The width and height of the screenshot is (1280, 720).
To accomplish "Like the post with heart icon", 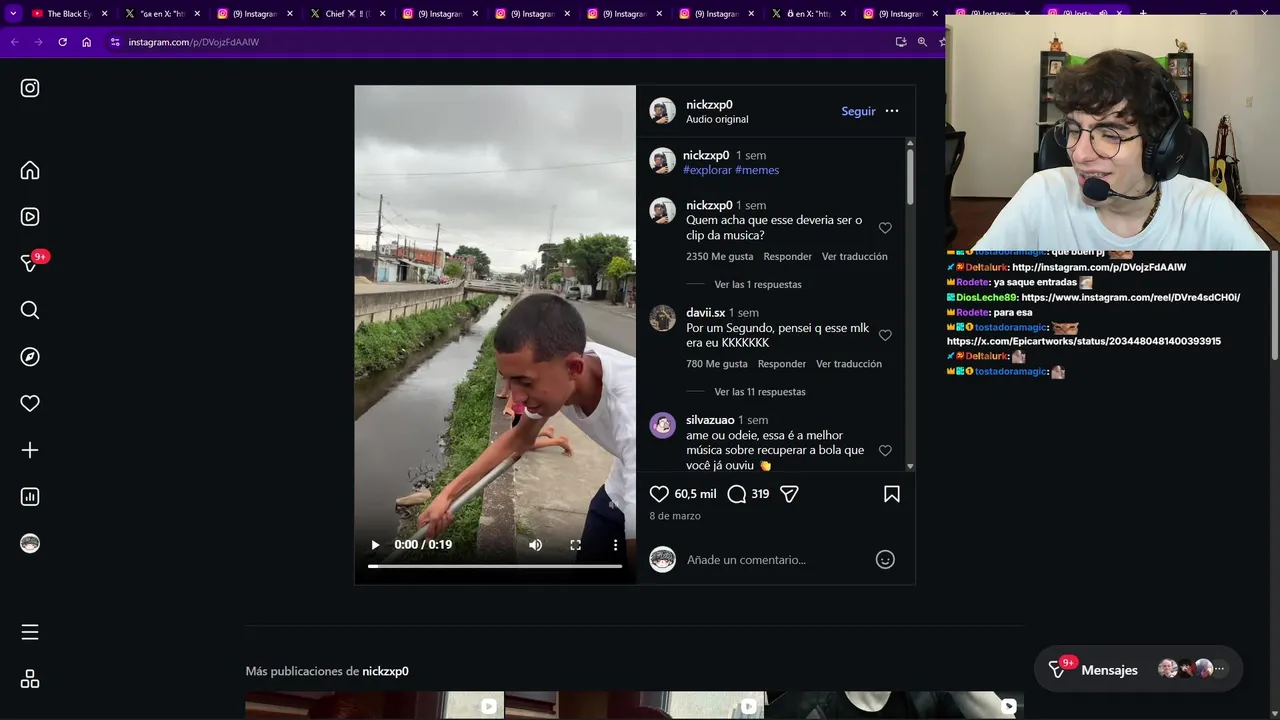I will click(x=659, y=494).
